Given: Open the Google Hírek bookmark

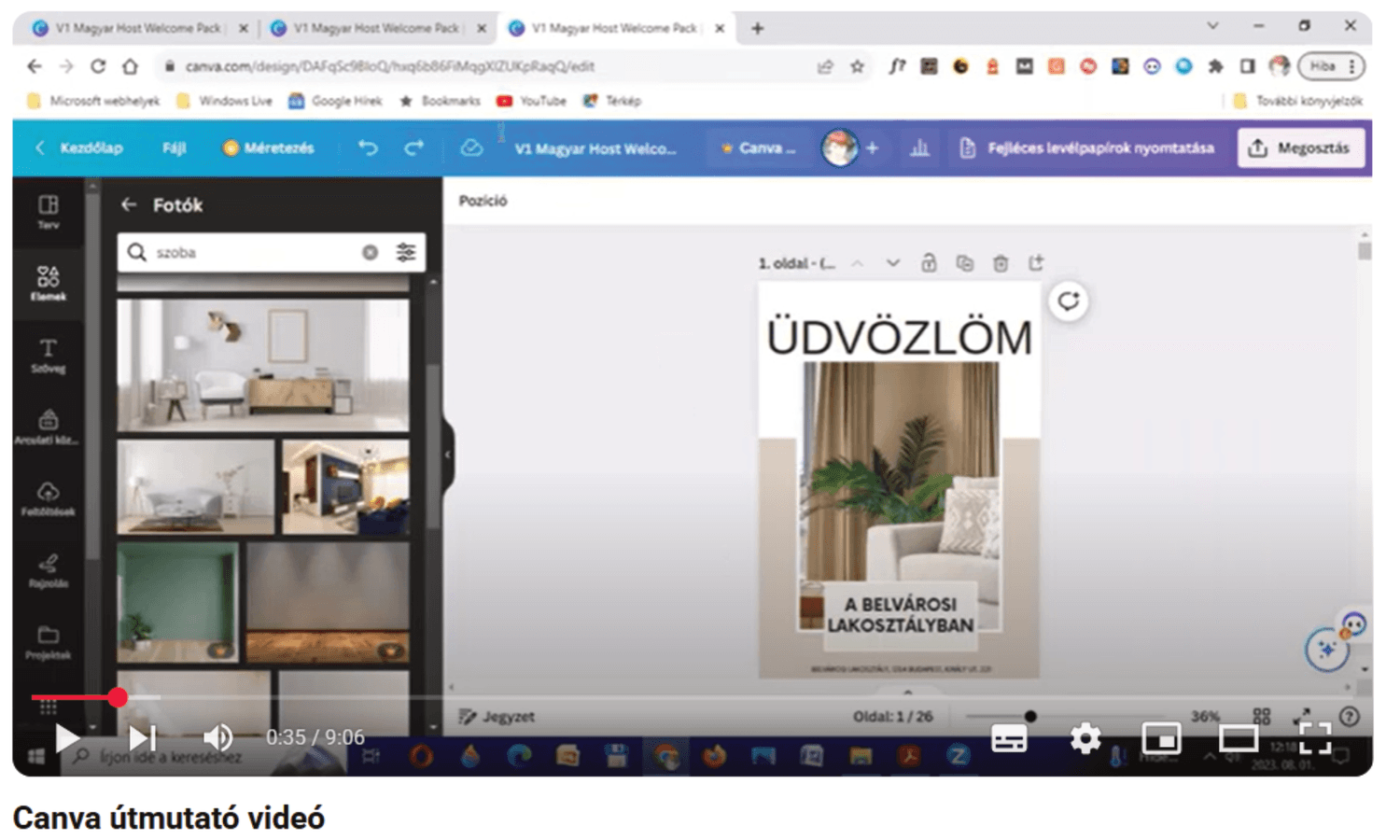Looking at the screenshot, I should (x=336, y=101).
